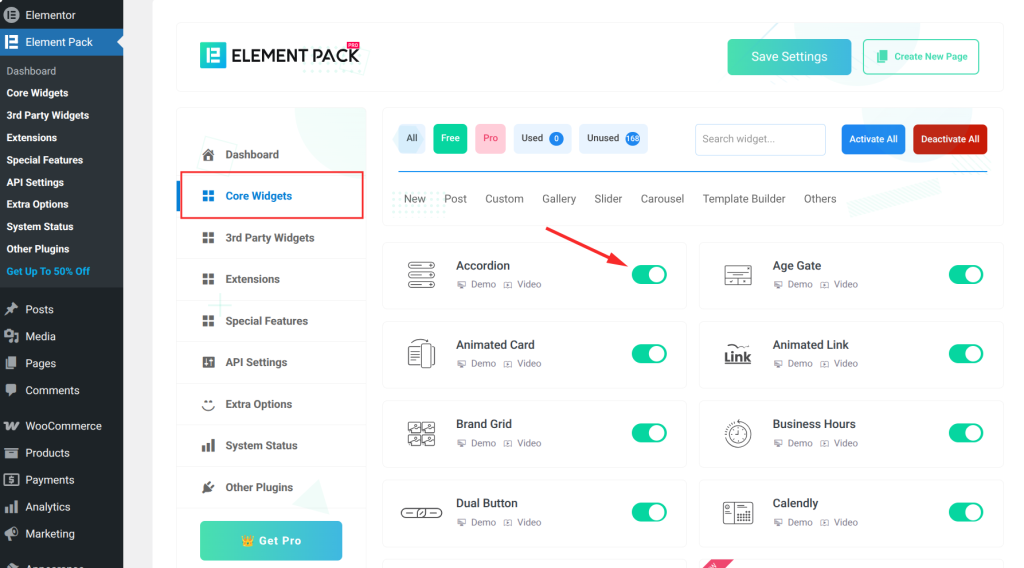
Task: Click the Special Features grid icon
Action: (208, 321)
